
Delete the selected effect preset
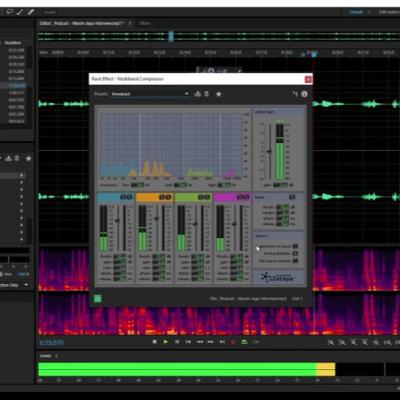coord(207,94)
